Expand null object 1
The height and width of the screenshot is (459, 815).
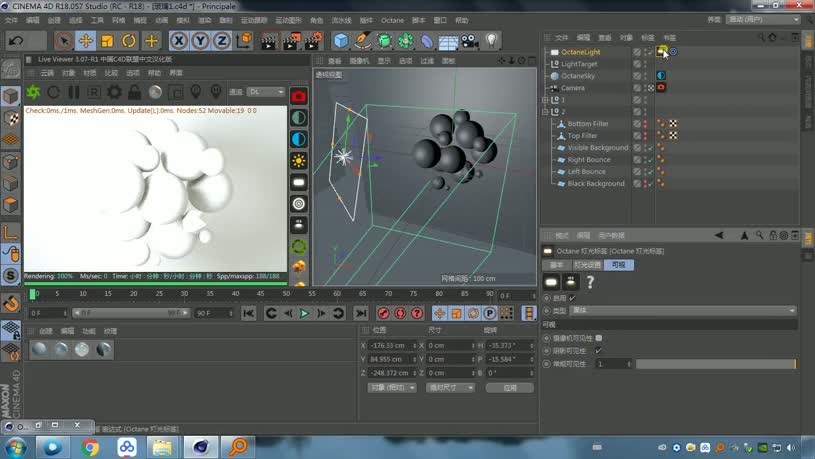[x=545, y=99]
